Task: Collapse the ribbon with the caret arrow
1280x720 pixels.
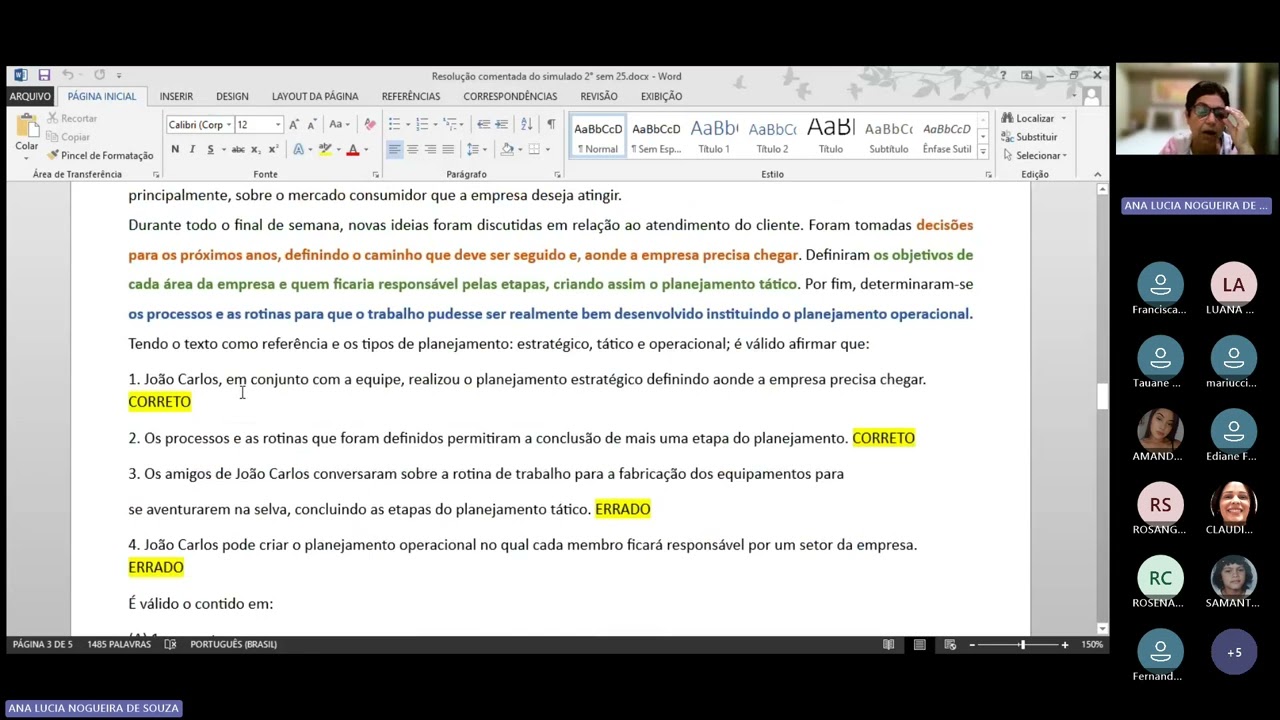Action: coord(1097,174)
